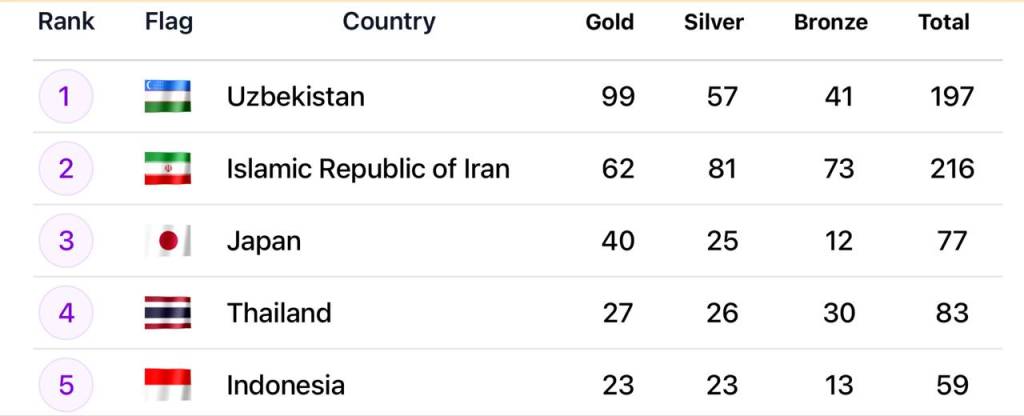Open the Japan country name

point(264,240)
